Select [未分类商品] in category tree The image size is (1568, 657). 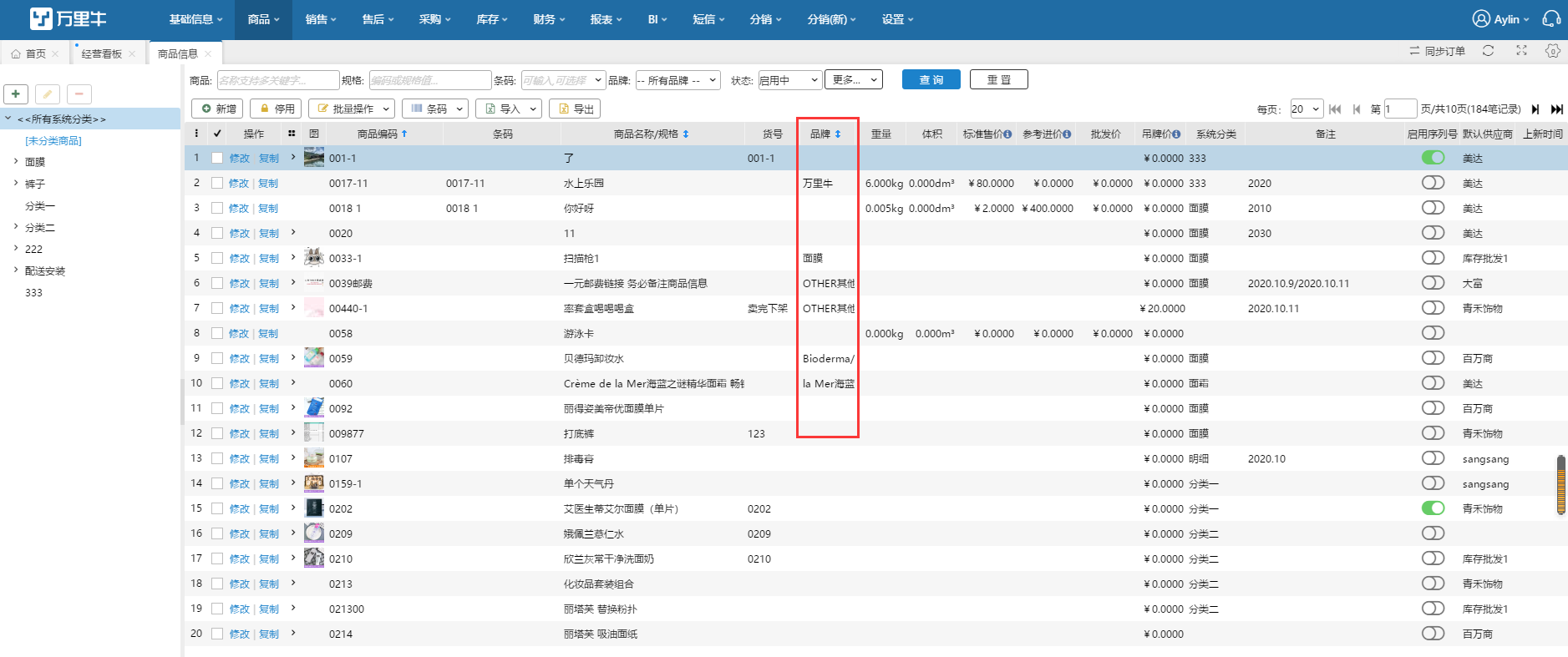[x=53, y=140]
